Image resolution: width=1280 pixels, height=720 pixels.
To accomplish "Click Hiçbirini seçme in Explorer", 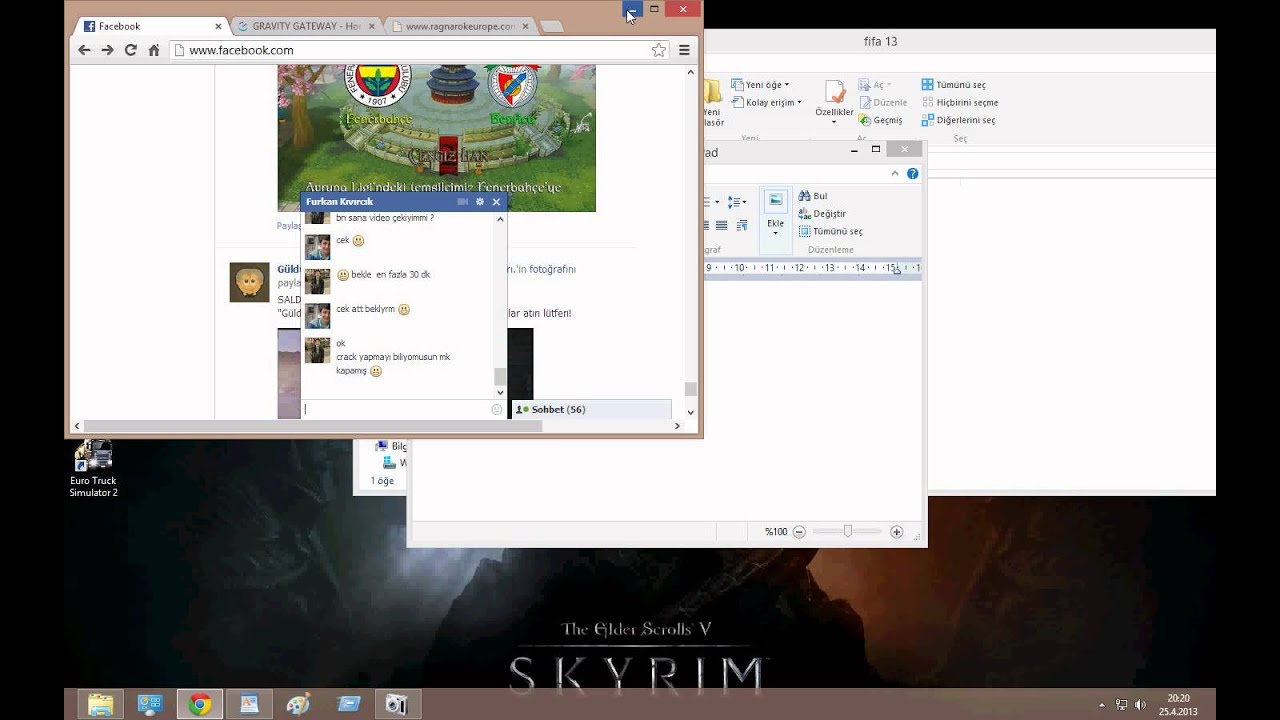I will tap(960, 103).
